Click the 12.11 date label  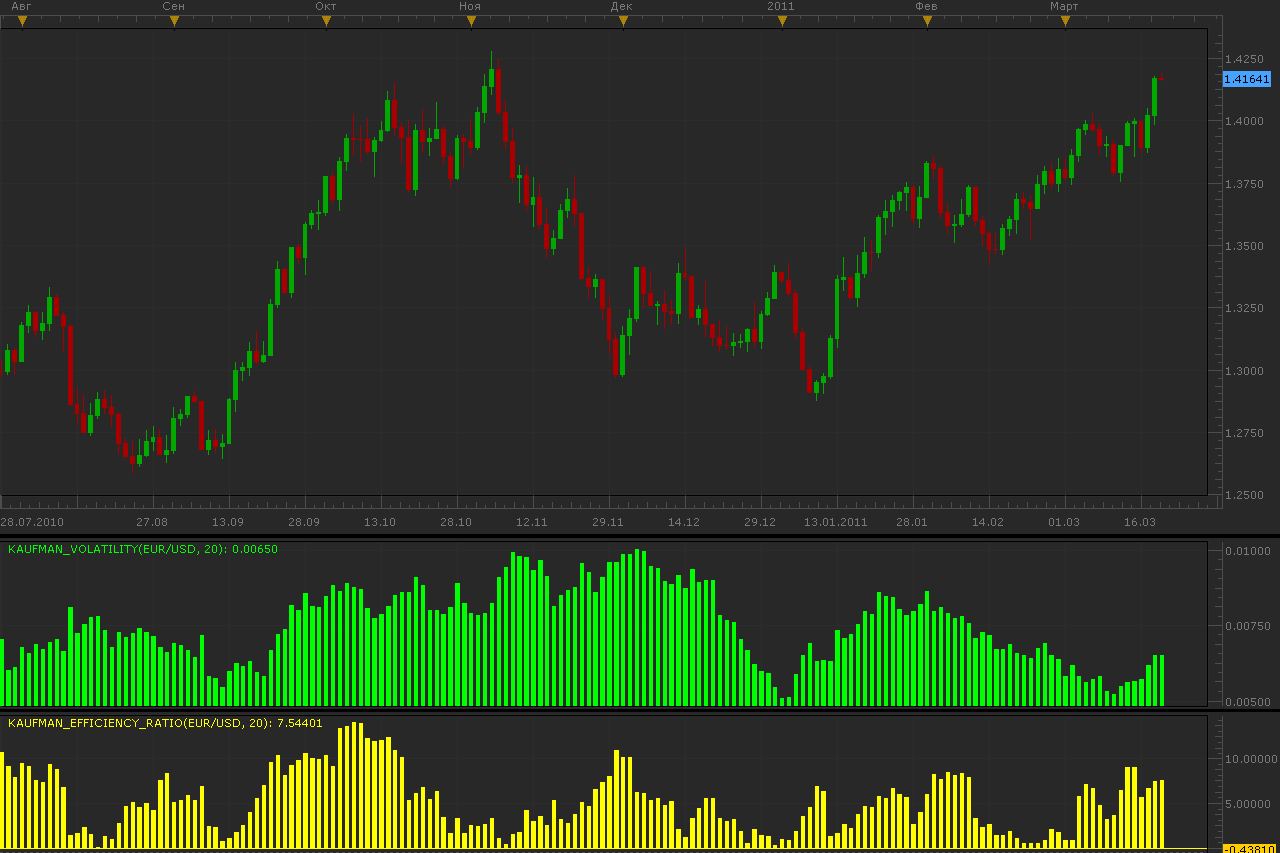pyautogui.click(x=532, y=522)
